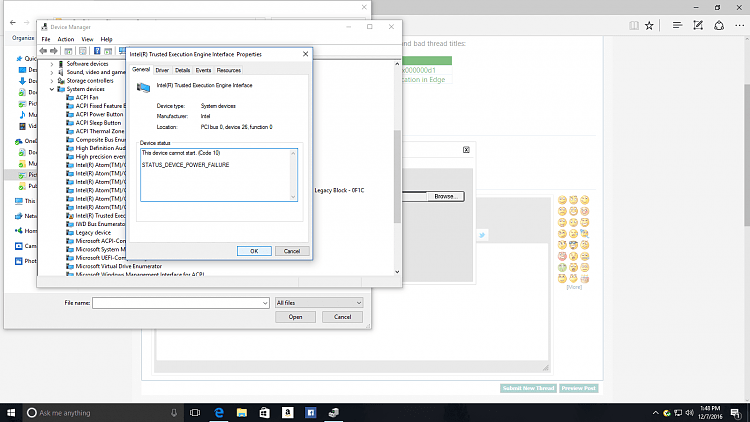Show hidden icons chevron in system tray

(655, 412)
